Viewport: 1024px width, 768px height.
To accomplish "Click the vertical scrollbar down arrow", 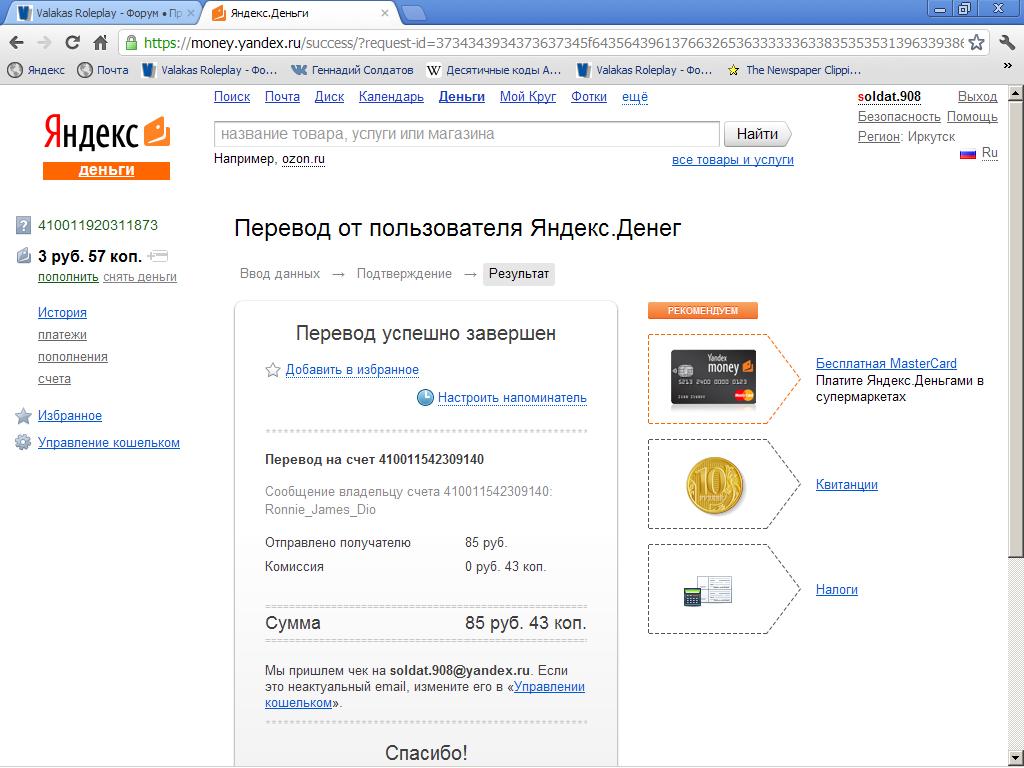I will pos(1016,759).
